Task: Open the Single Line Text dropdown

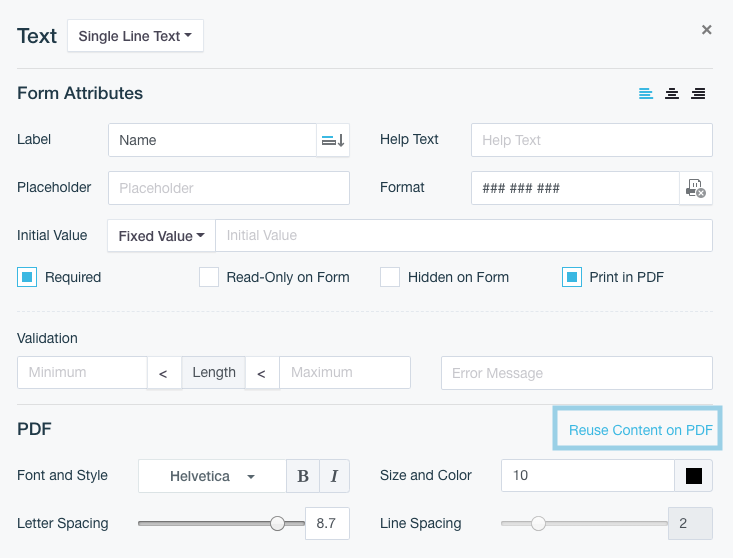Action: tap(135, 36)
